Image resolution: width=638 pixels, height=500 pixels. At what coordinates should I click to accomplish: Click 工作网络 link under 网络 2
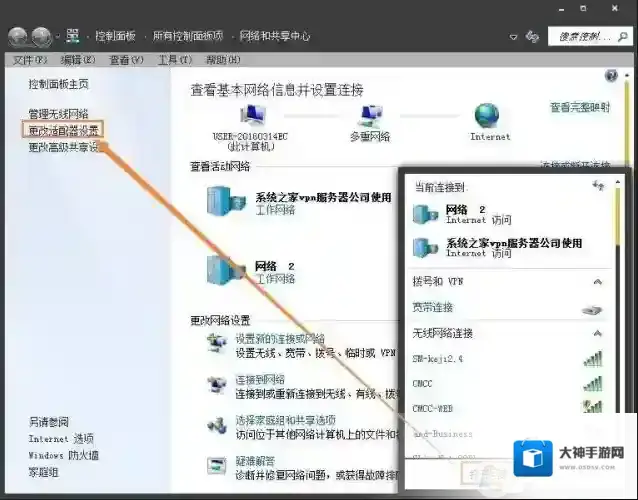click(x=275, y=279)
